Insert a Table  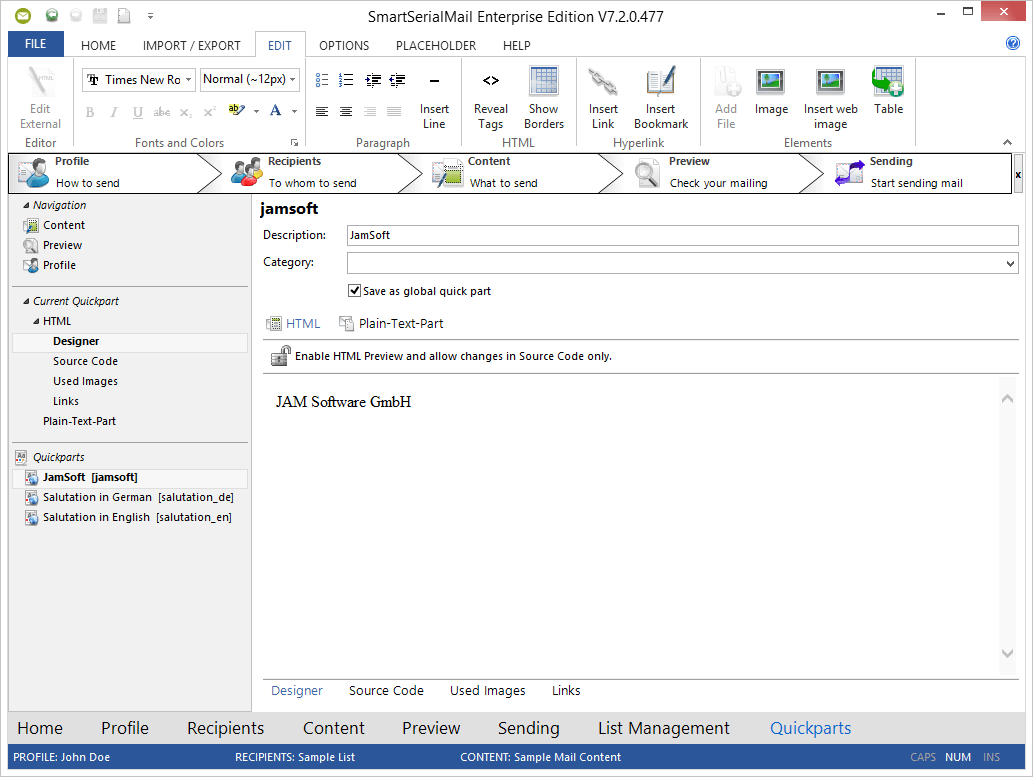[888, 91]
